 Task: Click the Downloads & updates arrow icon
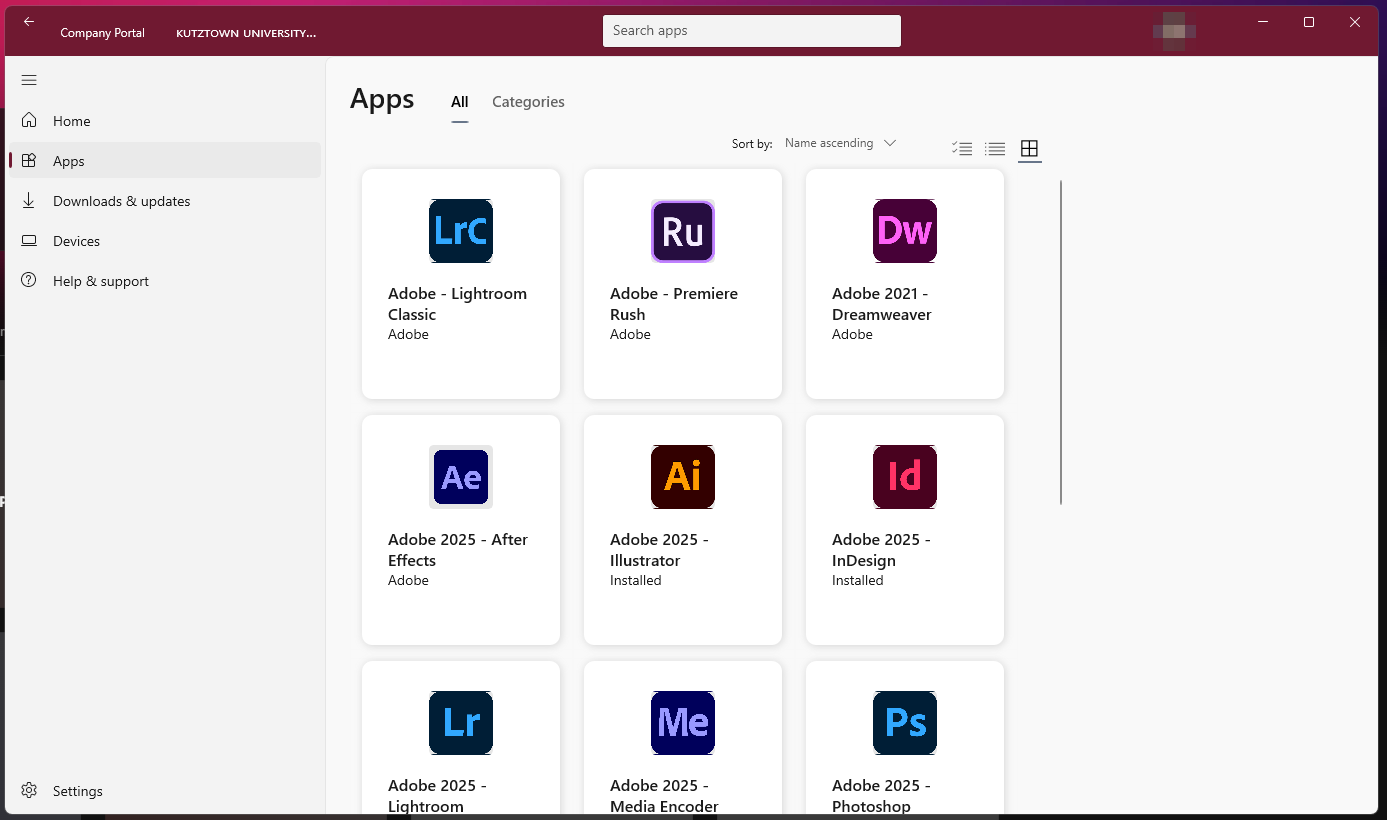[29, 200]
